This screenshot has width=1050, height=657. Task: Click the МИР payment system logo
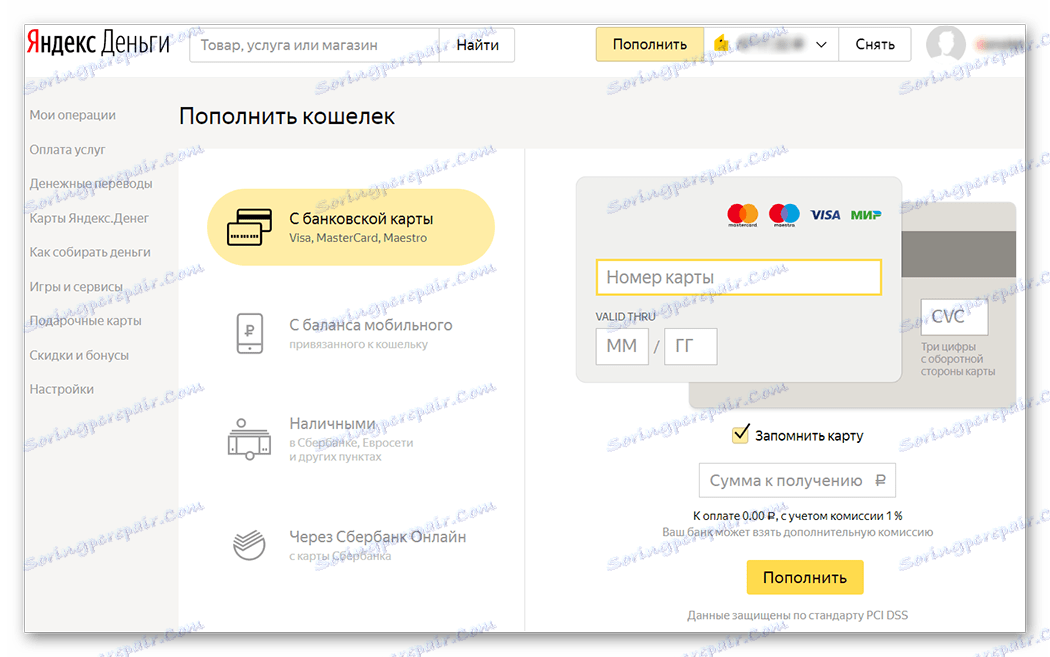pyautogui.click(x=866, y=214)
